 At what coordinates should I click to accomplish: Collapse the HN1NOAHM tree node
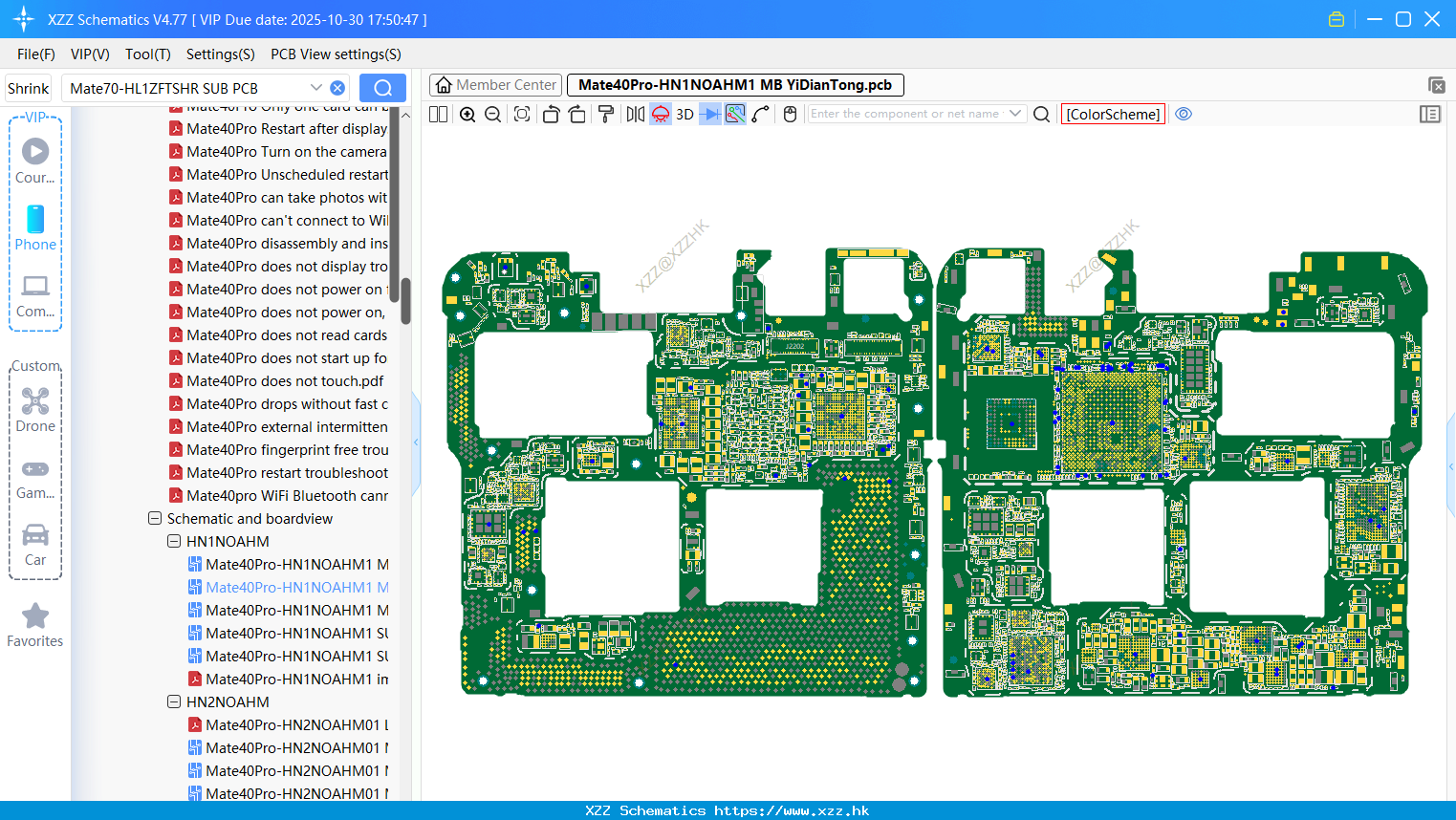coord(174,541)
